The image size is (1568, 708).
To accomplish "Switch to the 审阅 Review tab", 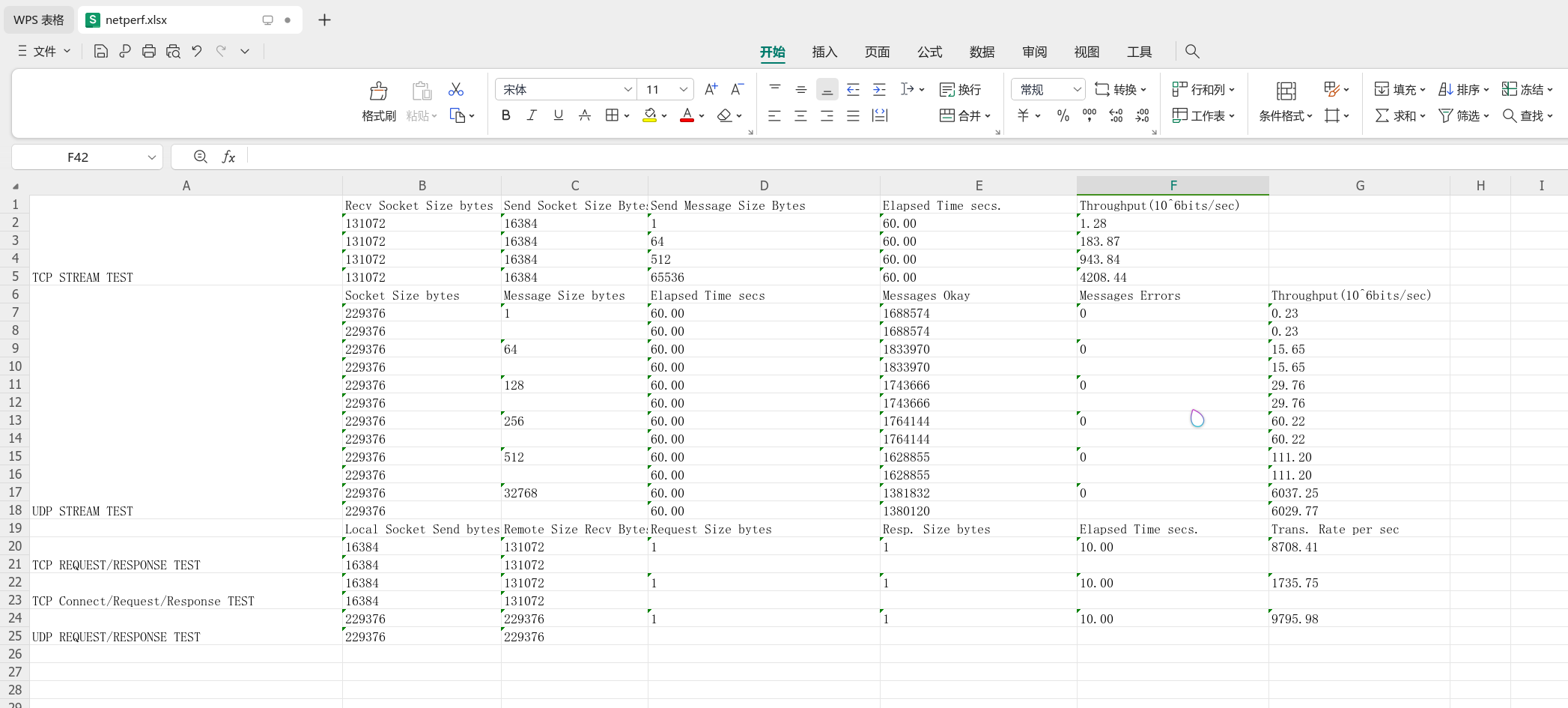I will [1034, 52].
